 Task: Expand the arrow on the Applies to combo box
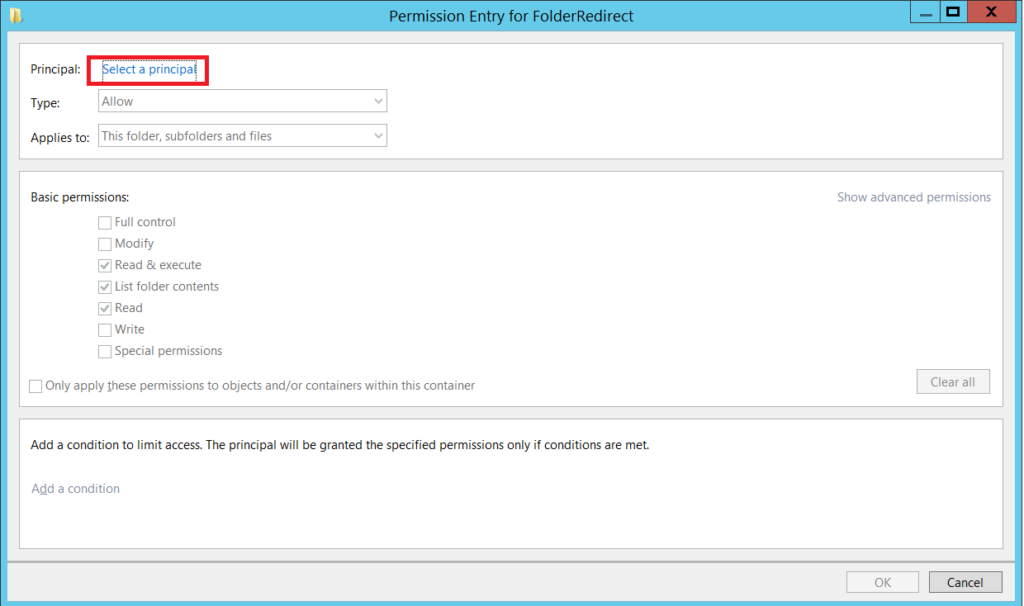pyautogui.click(x=377, y=135)
